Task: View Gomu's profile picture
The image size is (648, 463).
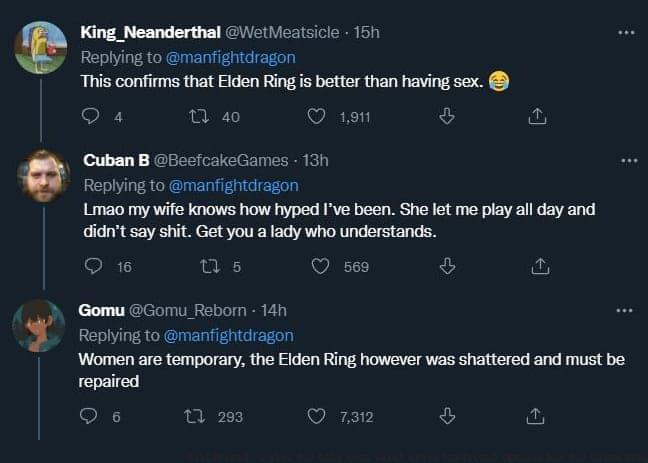Action: (x=41, y=324)
